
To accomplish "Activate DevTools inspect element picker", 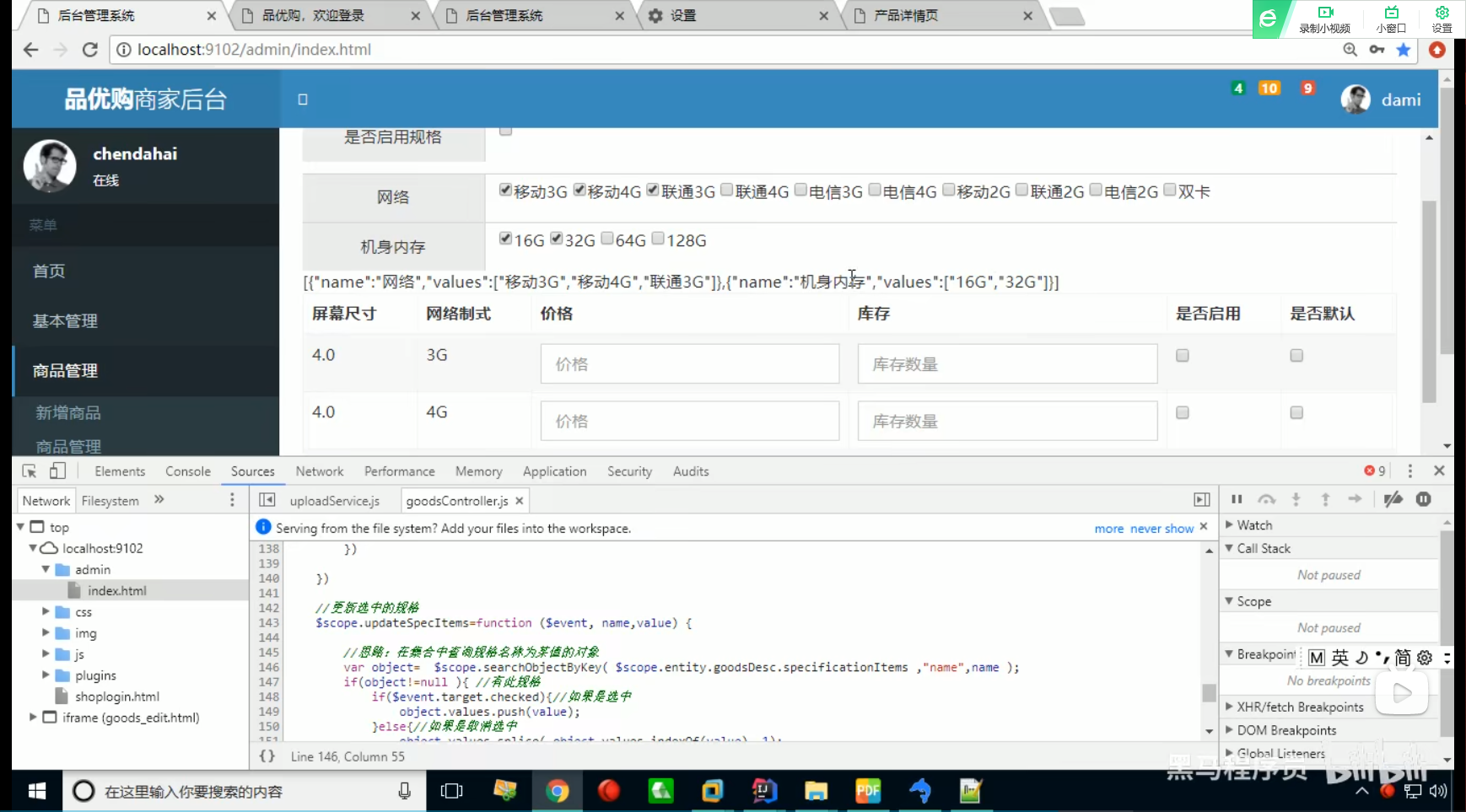I will pyautogui.click(x=30, y=471).
